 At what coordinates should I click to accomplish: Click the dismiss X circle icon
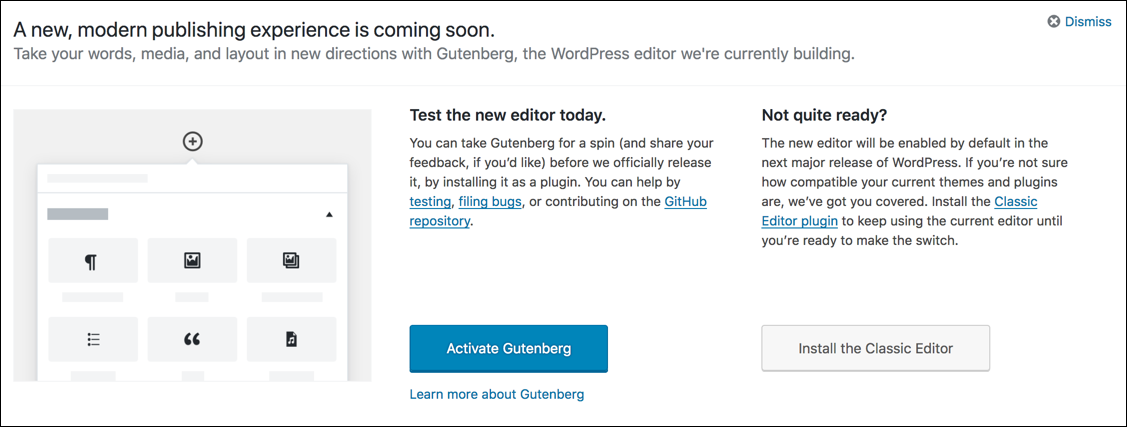1054,22
